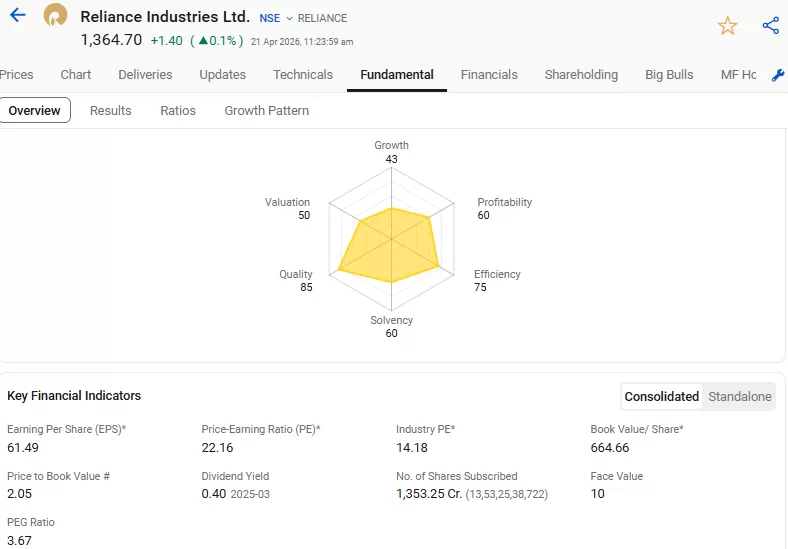Viewport: 788px width, 549px height.
Task: Click the Reliance Industries Ltd. title
Action: tap(165, 17)
